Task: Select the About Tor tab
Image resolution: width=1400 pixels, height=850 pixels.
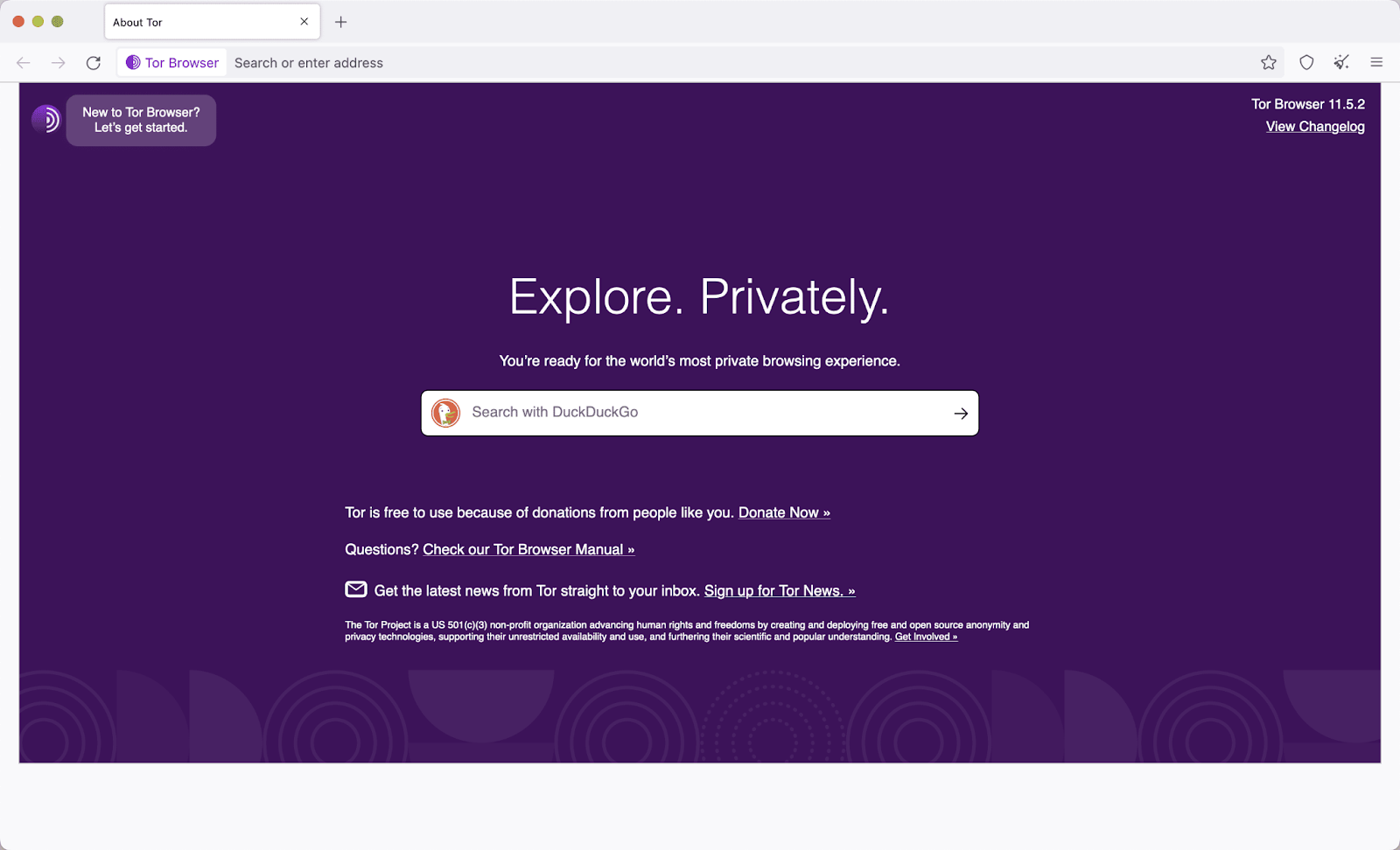Action: coord(213,22)
